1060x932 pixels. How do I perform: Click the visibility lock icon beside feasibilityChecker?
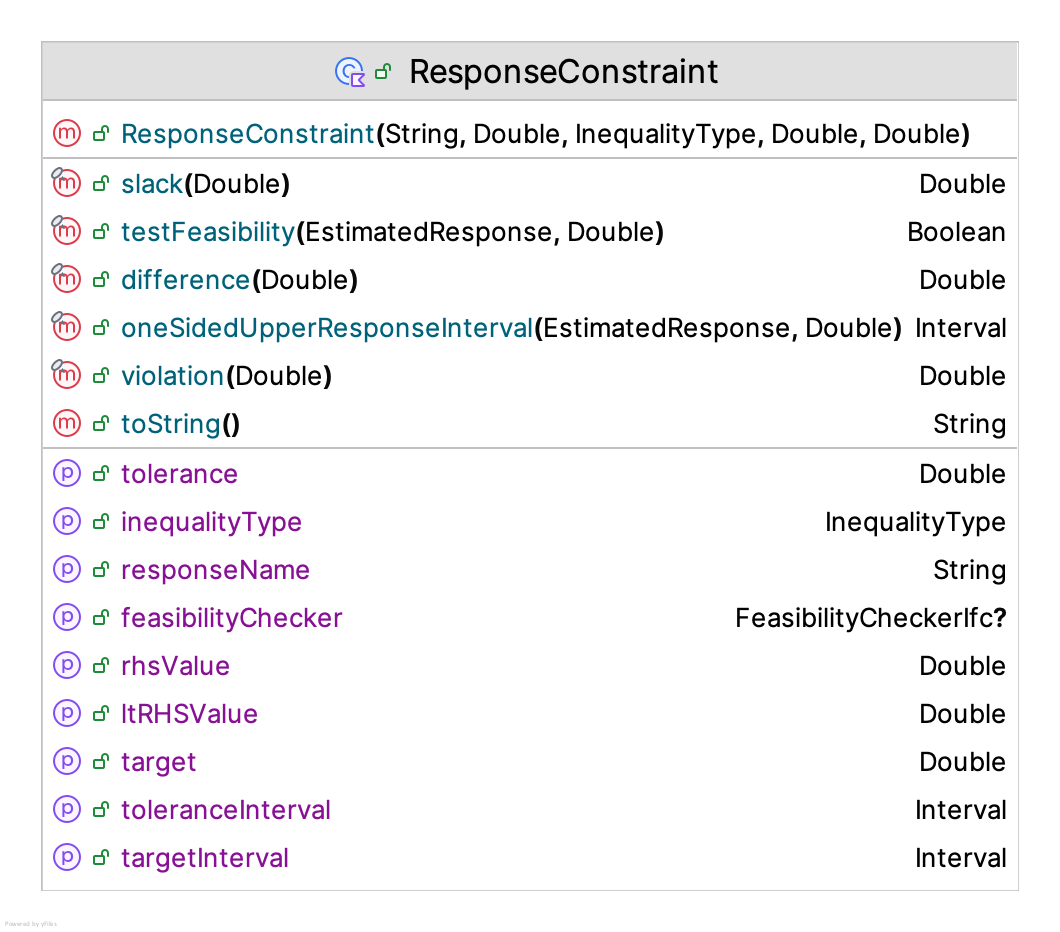click(x=101, y=617)
